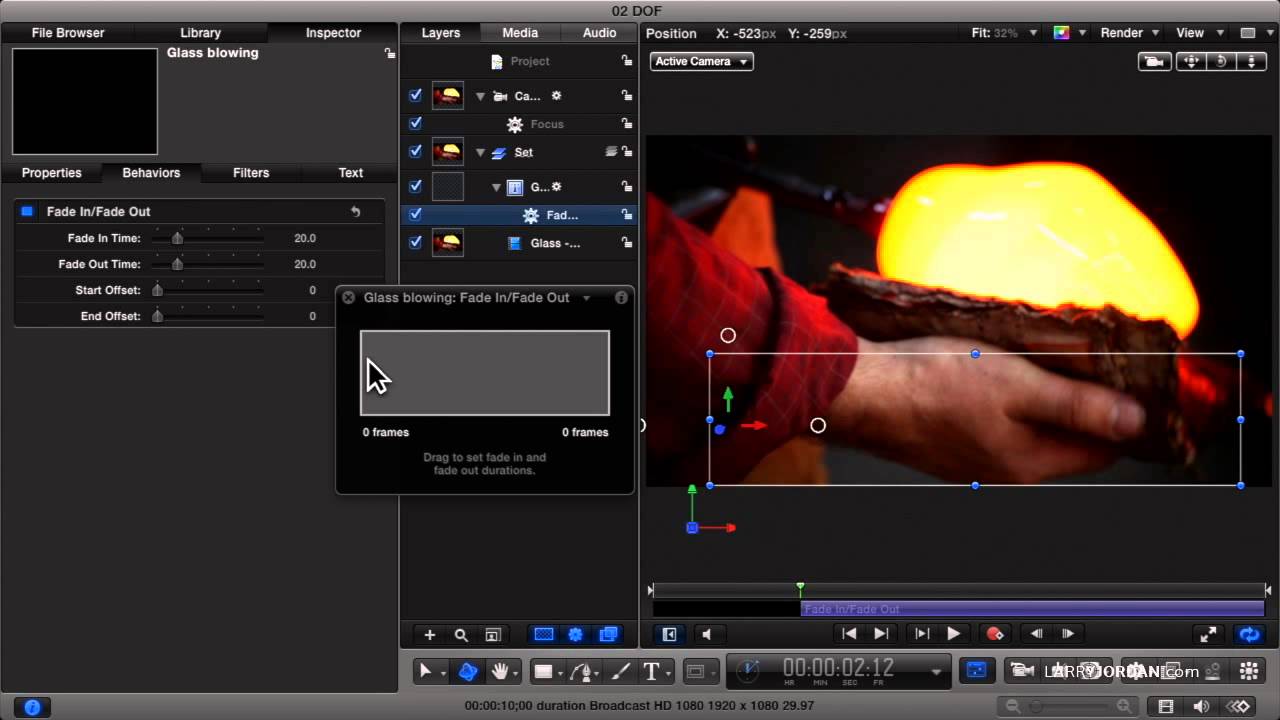Switch to the Library tab
The image size is (1280, 720).
click(200, 33)
